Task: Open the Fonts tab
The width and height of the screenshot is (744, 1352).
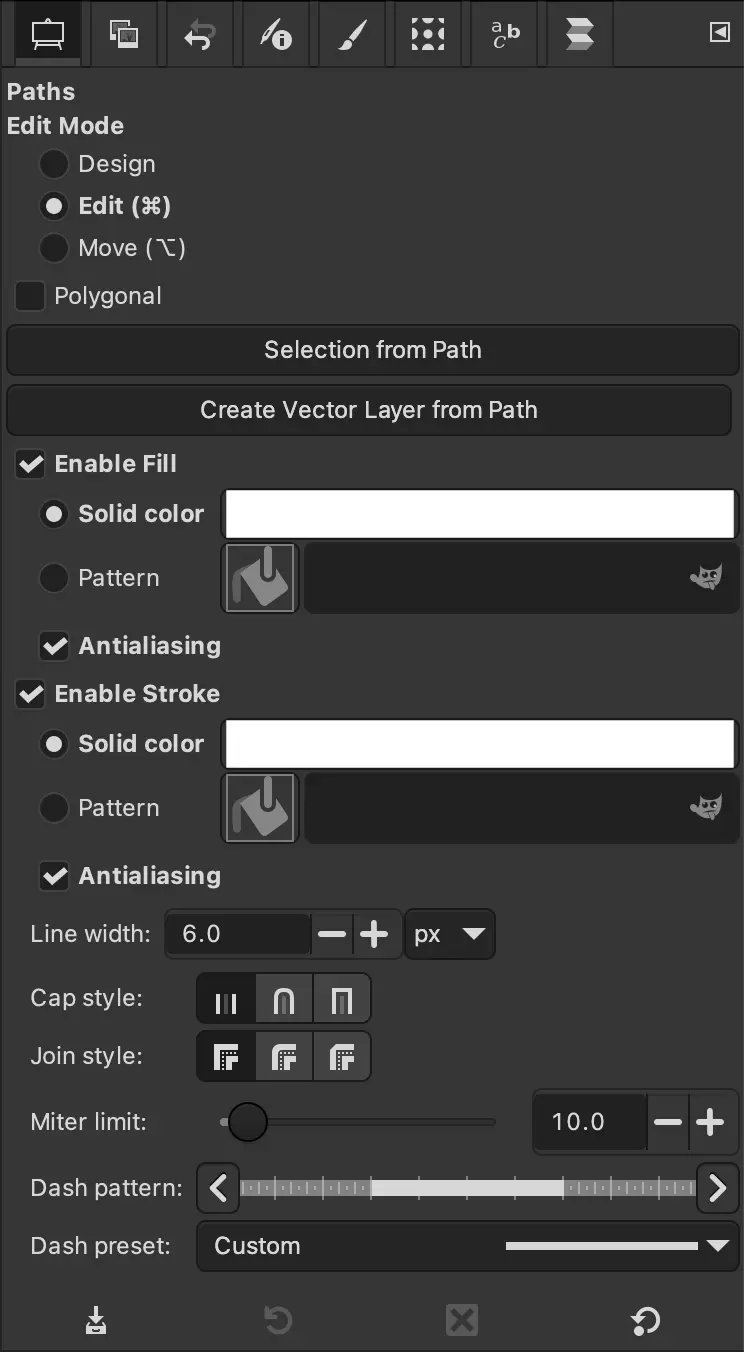Action: click(505, 34)
